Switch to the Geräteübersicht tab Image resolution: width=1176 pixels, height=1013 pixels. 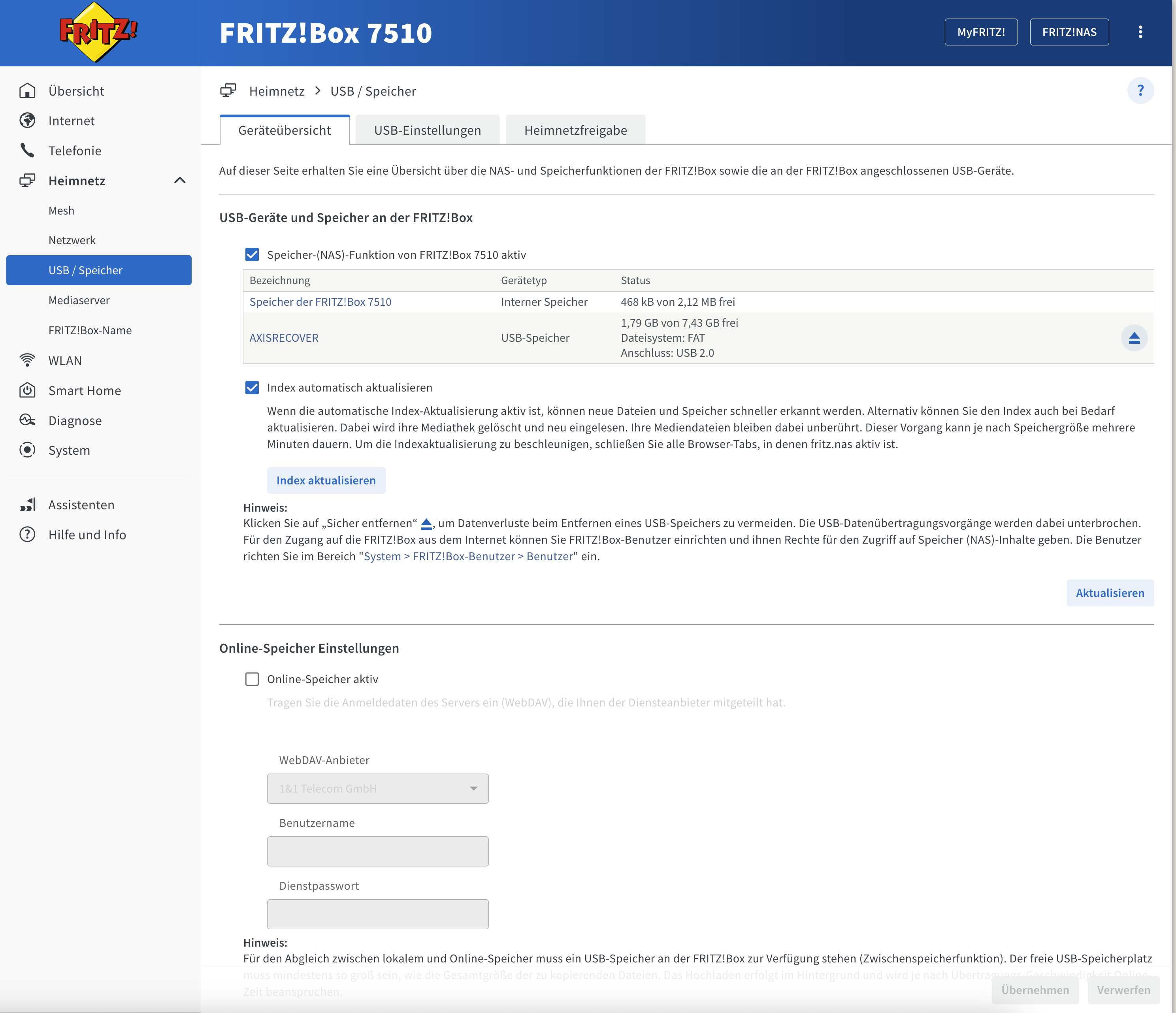tap(285, 130)
